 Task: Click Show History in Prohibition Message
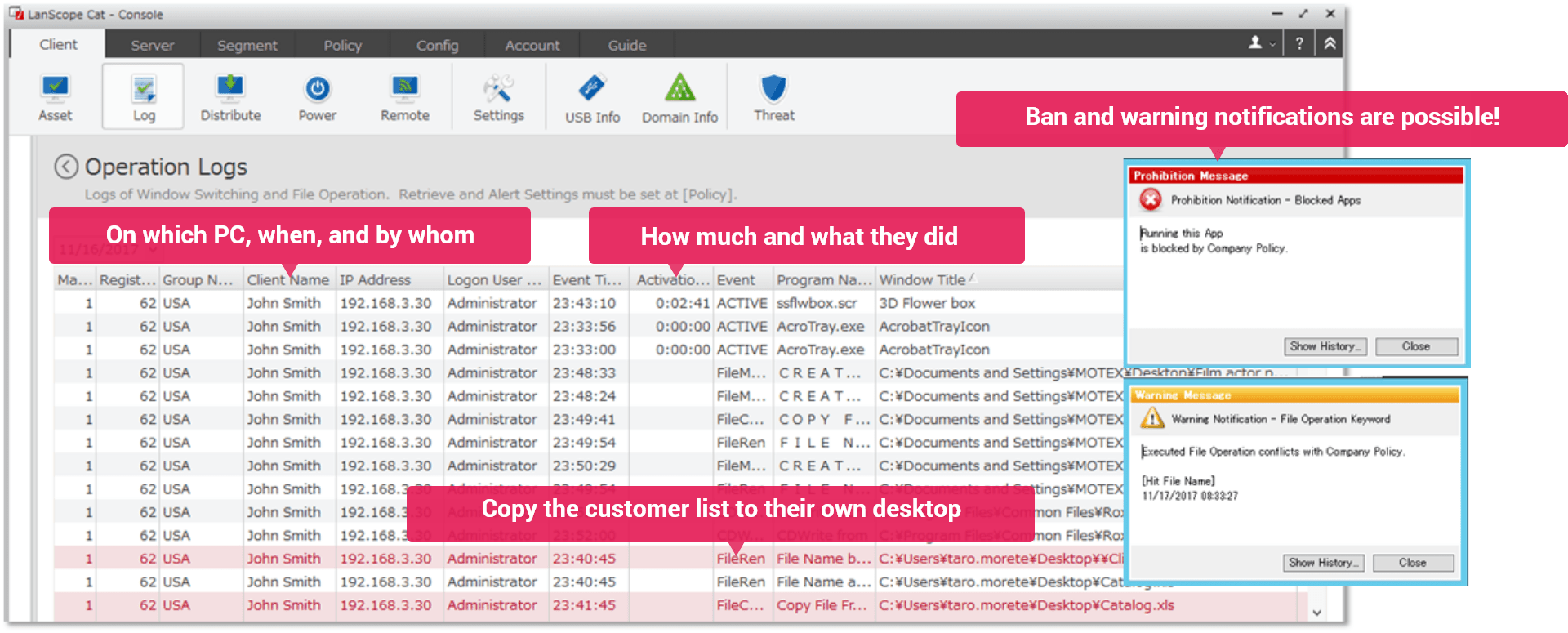point(1326,346)
